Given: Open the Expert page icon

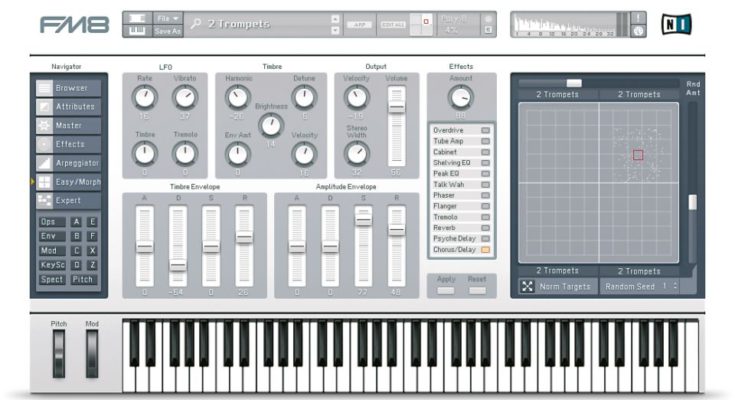Looking at the screenshot, I should coord(45,200).
